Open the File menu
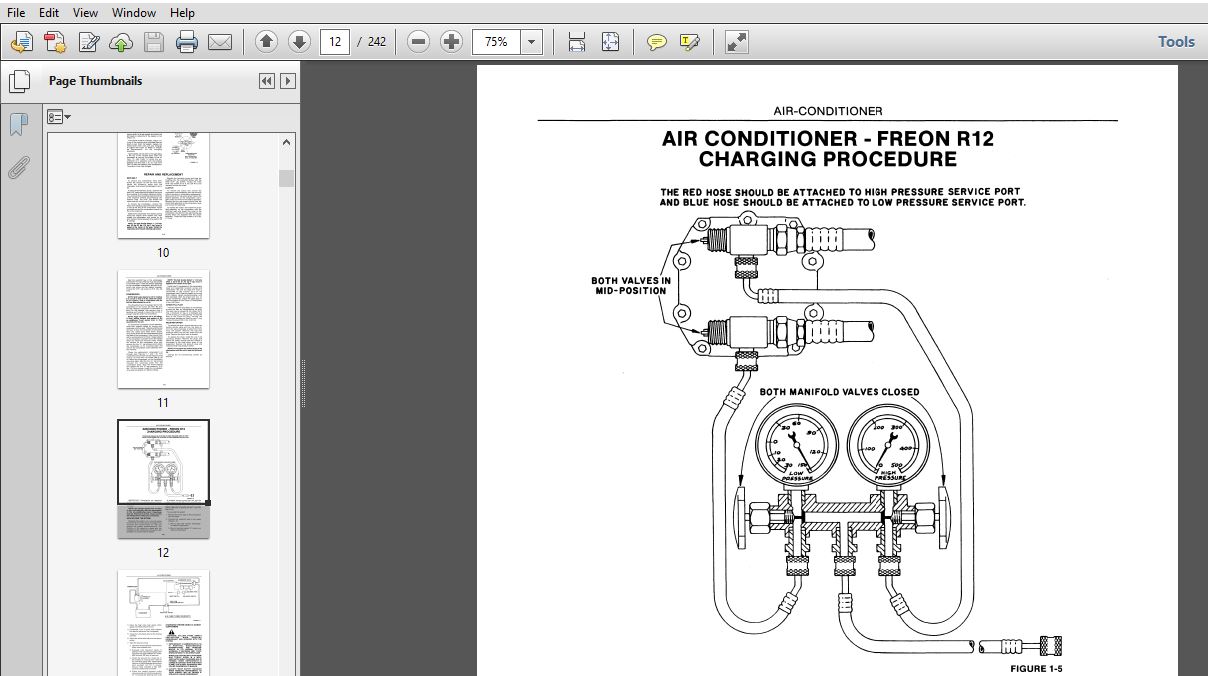1208x676 pixels. point(16,13)
